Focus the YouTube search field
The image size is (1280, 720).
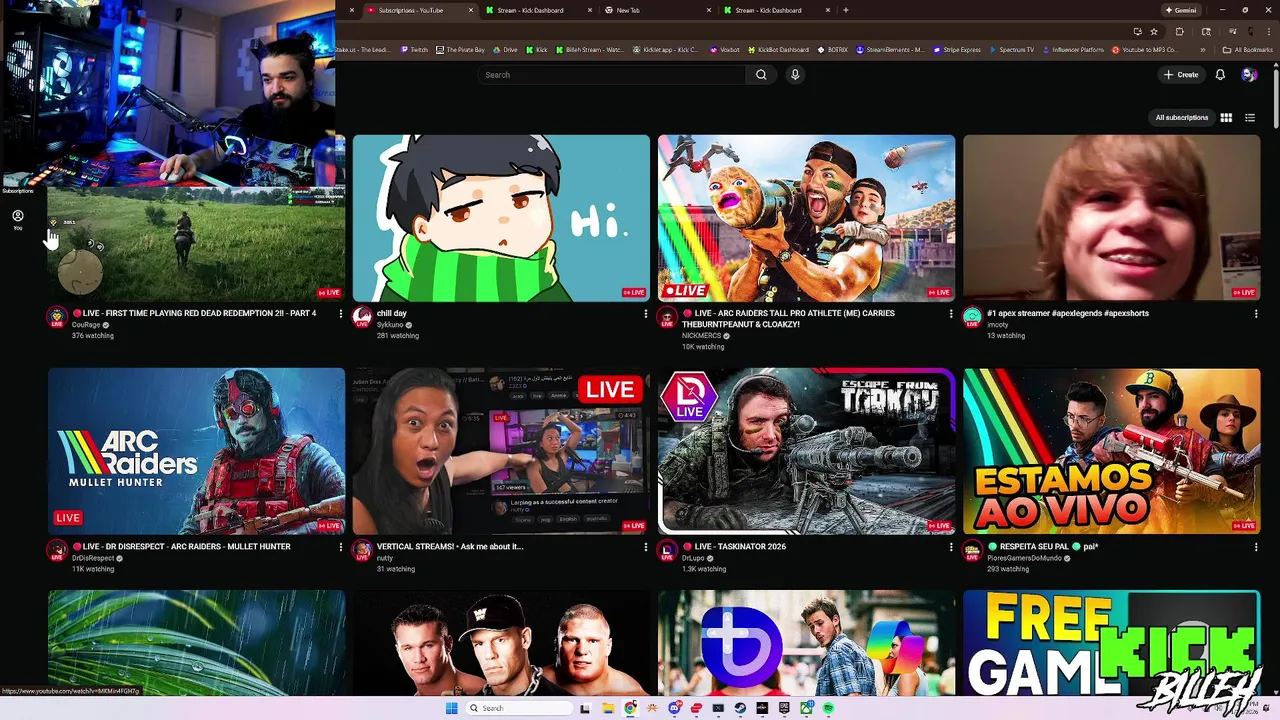(x=610, y=75)
